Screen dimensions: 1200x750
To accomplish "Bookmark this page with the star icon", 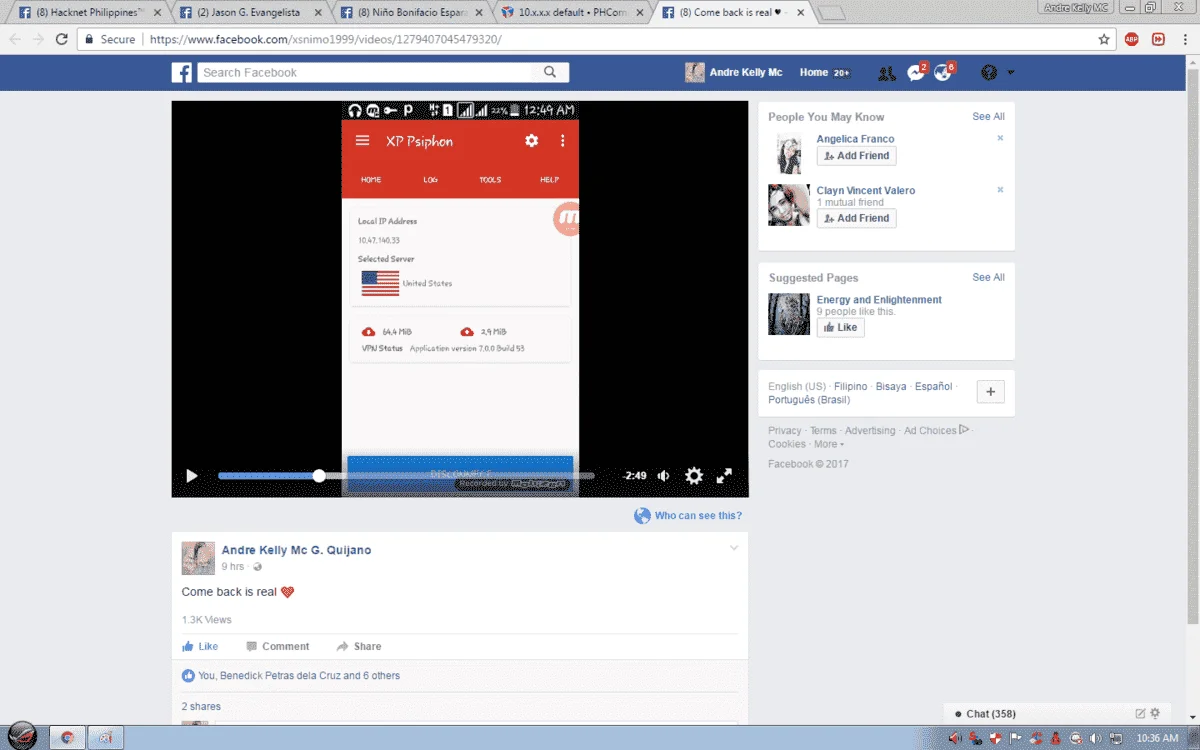I will pos(1104,39).
